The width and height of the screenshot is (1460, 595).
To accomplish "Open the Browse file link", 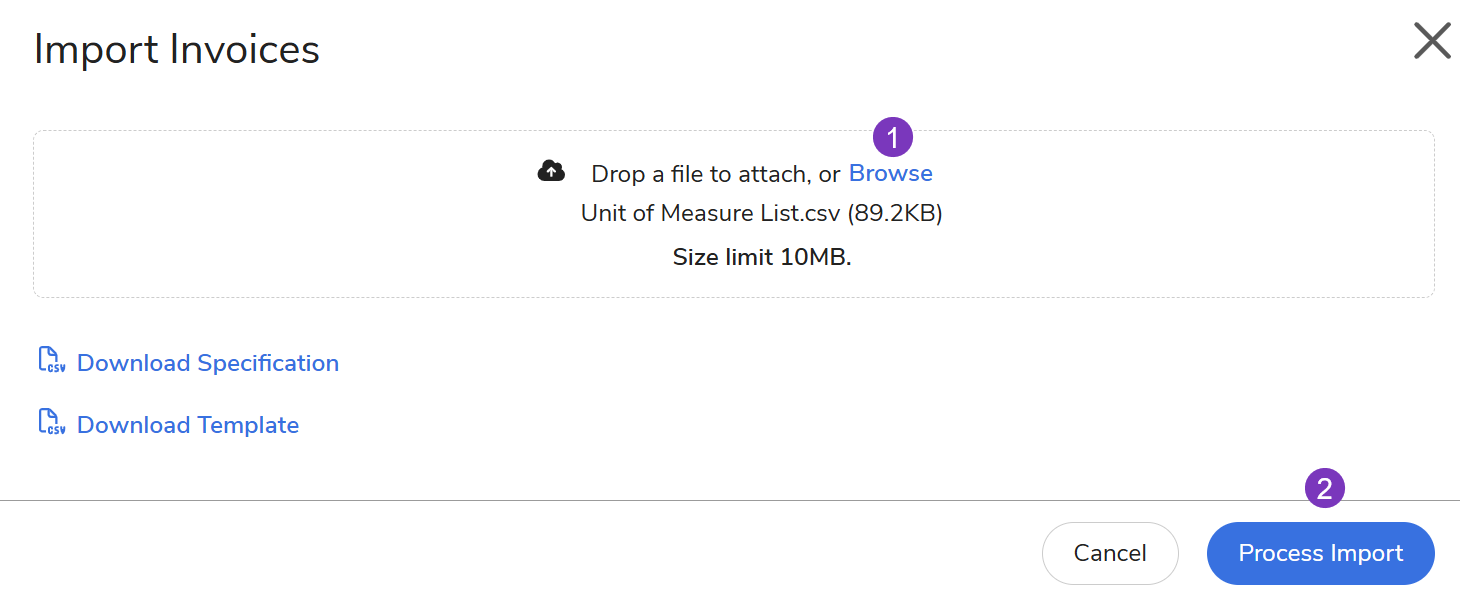I will [890, 173].
